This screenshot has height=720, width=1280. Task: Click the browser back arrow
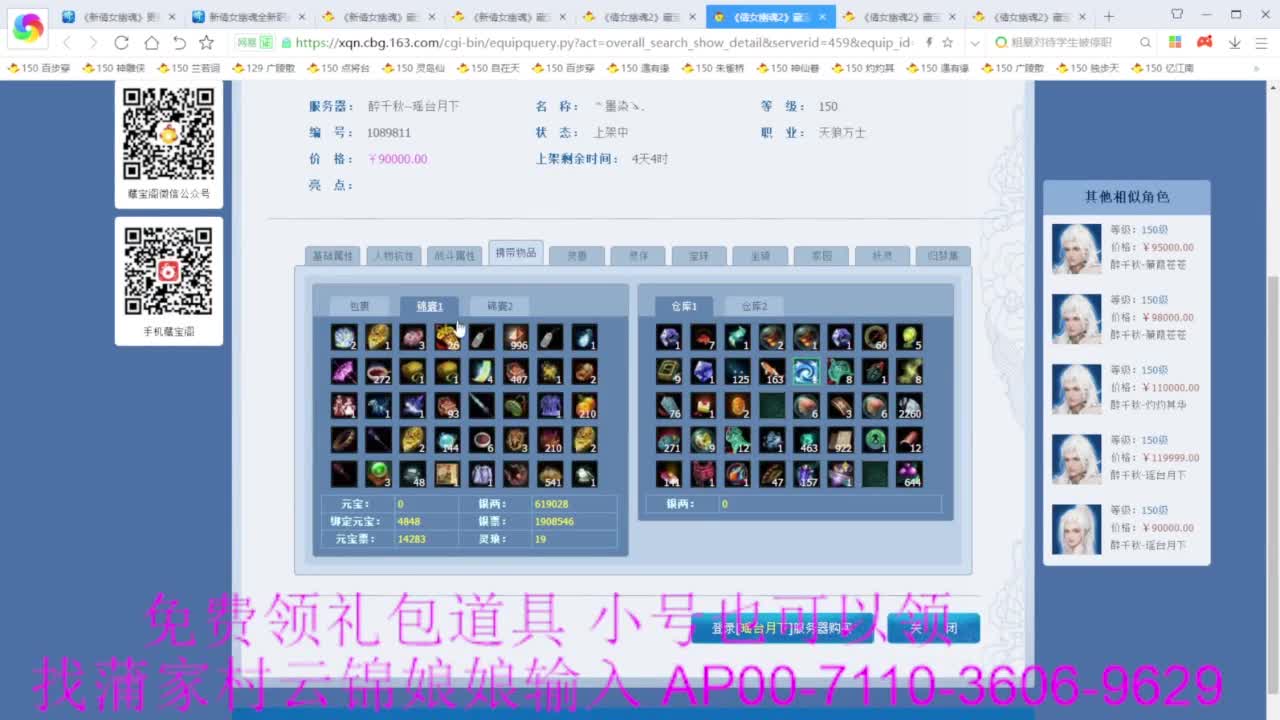pos(67,43)
